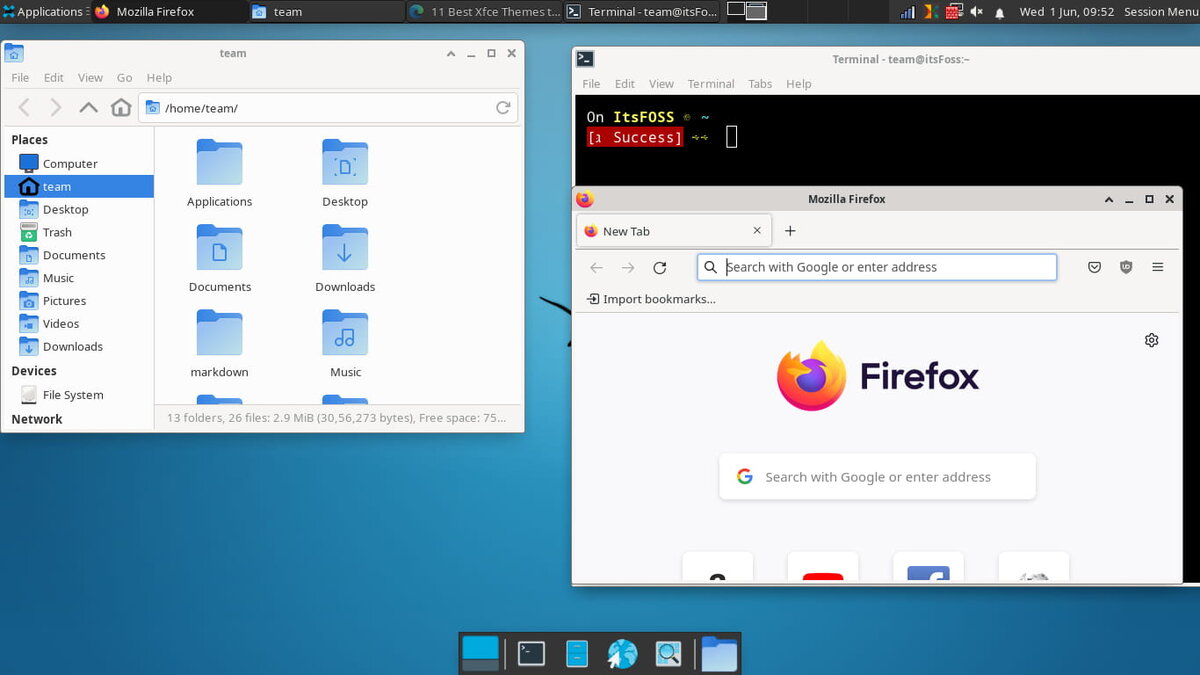Click Show Desktop icon in dock

click(x=480, y=654)
